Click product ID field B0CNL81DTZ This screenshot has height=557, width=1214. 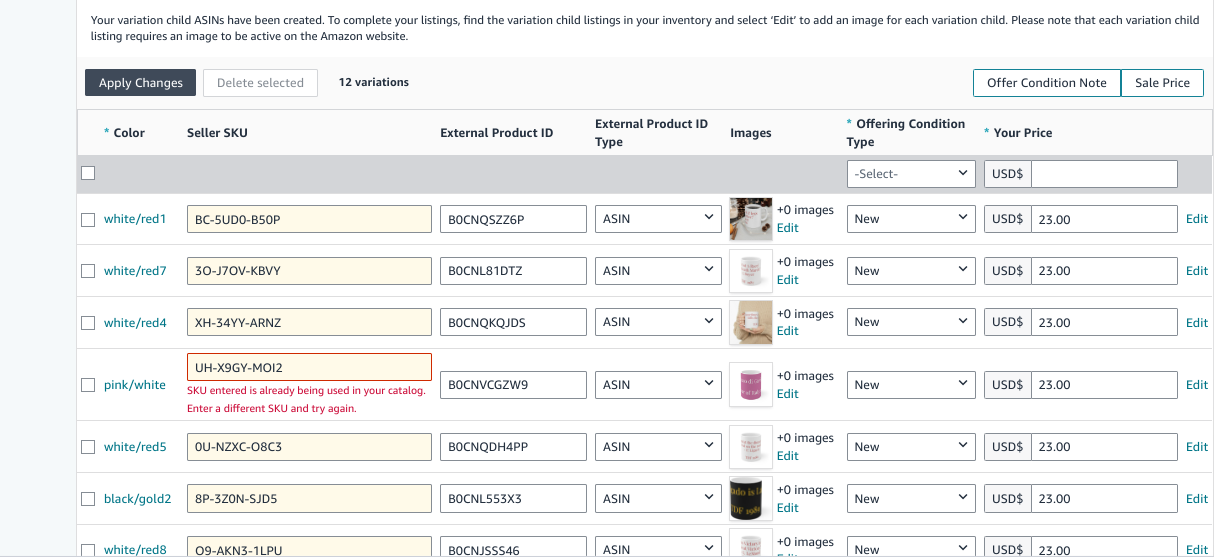coord(513,271)
